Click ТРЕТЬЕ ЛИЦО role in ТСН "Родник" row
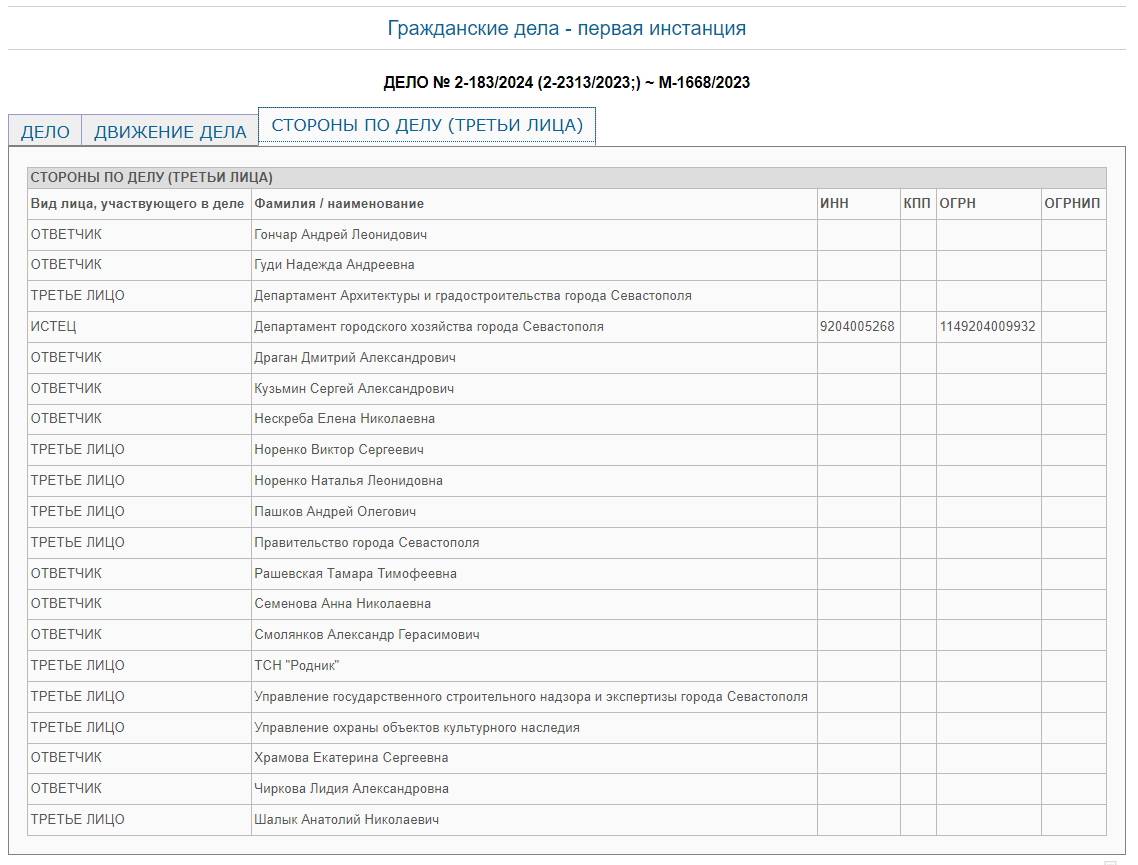Screen dimensions: 1138x865 tap(78, 665)
